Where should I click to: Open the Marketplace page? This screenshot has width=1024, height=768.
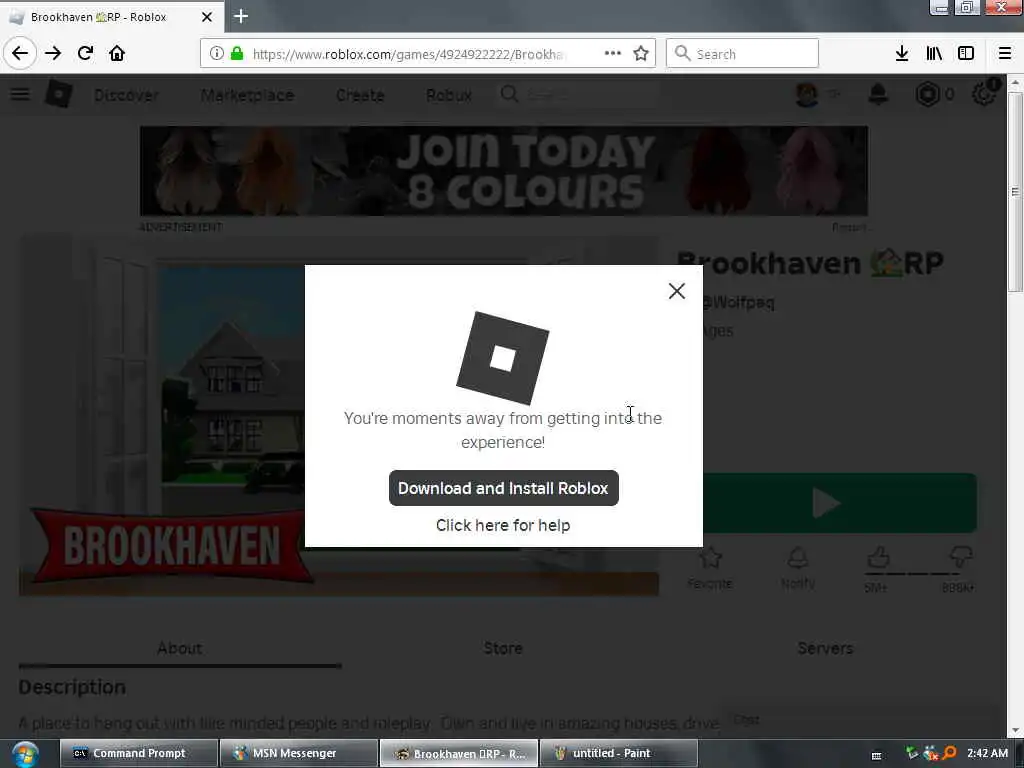(247, 95)
